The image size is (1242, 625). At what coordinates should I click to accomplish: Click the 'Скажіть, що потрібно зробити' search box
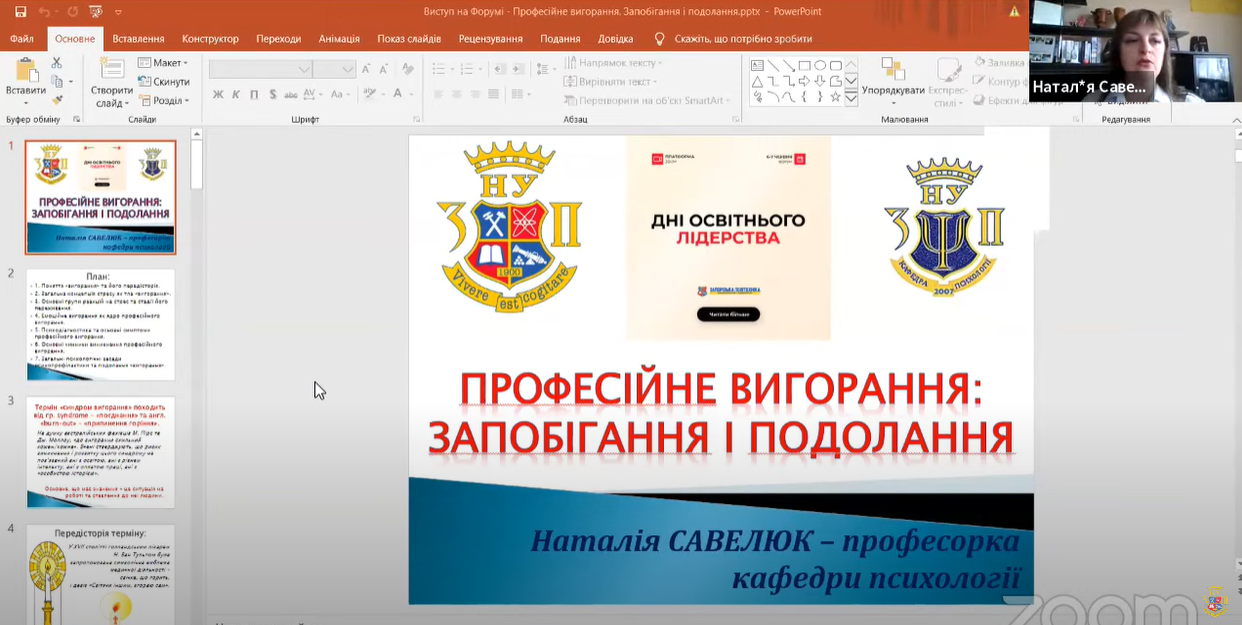[742, 39]
